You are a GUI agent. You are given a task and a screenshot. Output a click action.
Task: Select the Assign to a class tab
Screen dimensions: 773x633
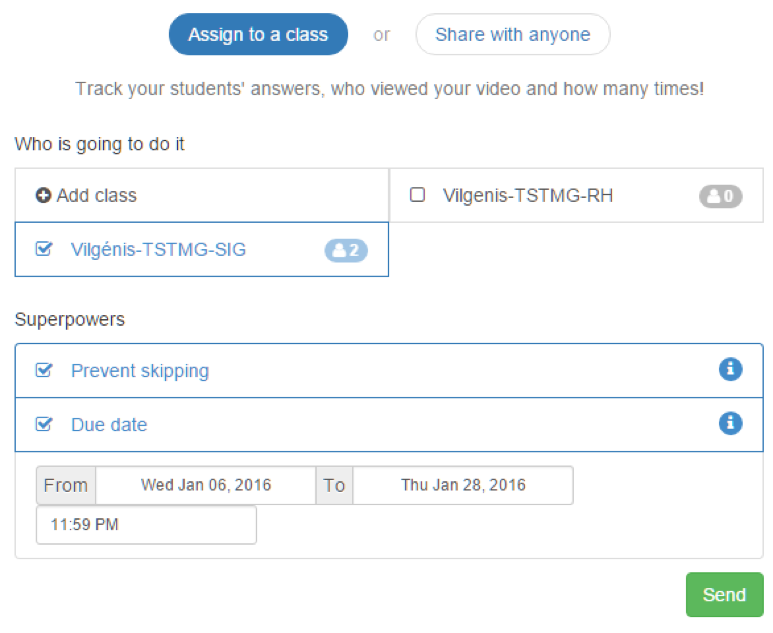(258, 35)
